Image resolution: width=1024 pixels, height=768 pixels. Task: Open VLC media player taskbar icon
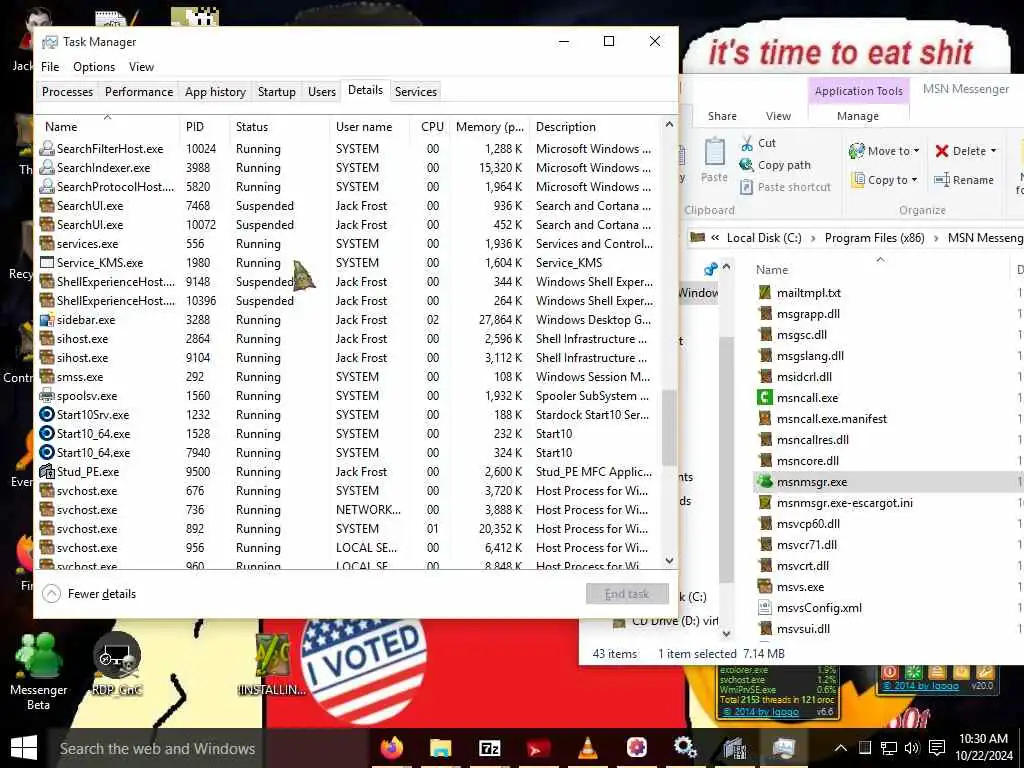[x=588, y=748]
